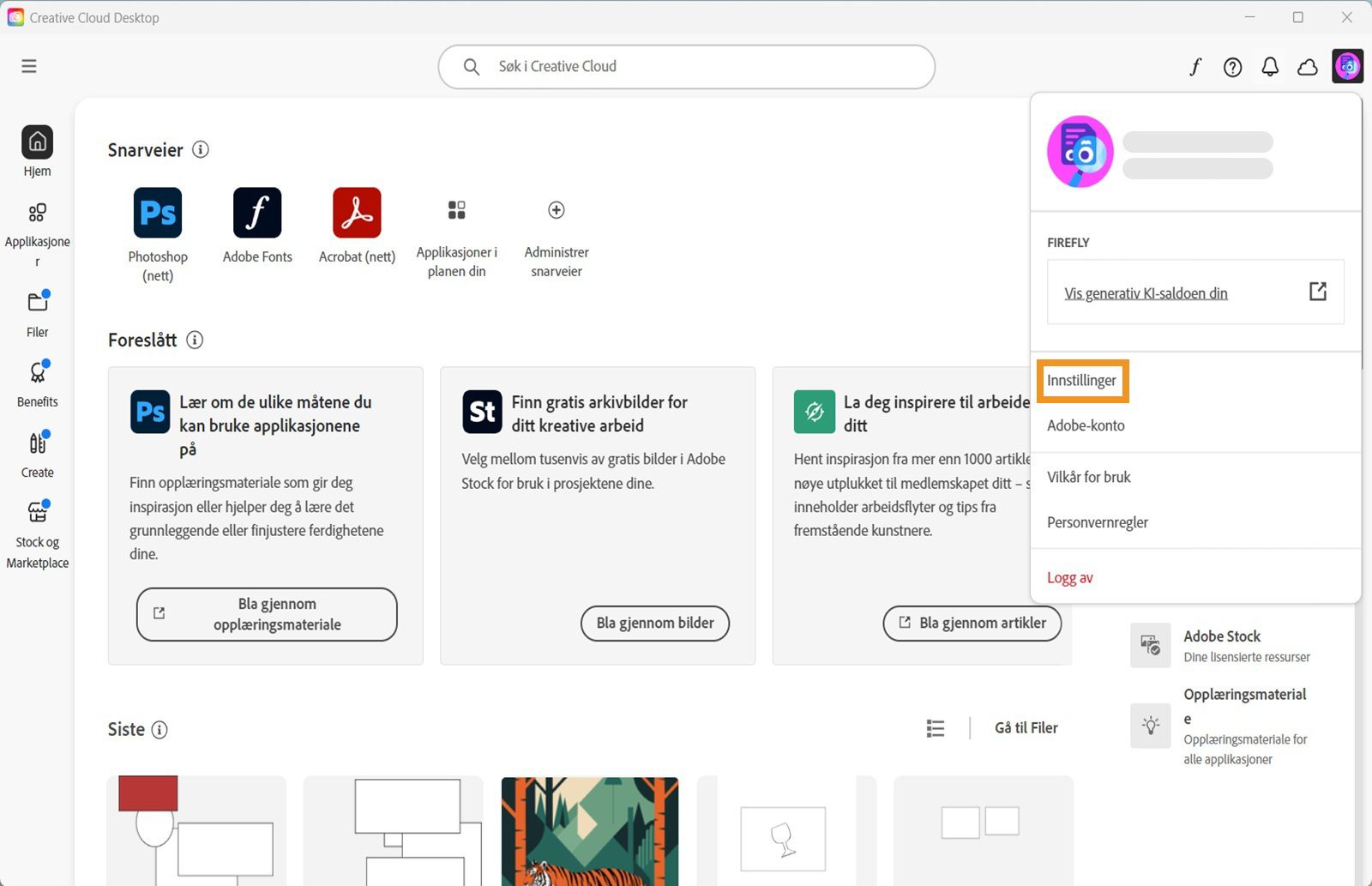
Task: Open the cloud sync status icon
Action: (x=1308, y=67)
